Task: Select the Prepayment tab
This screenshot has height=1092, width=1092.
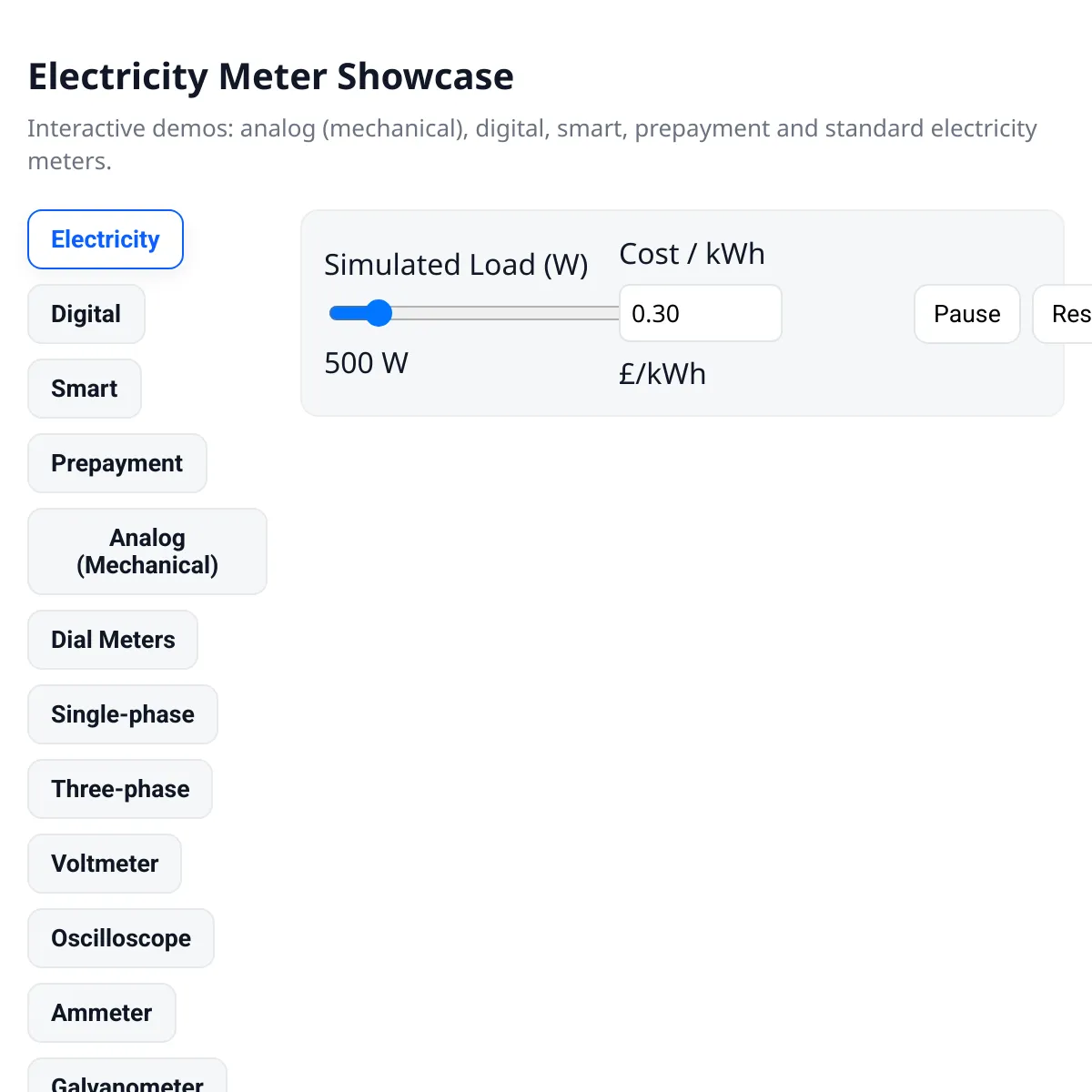Action: [x=117, y=463]
